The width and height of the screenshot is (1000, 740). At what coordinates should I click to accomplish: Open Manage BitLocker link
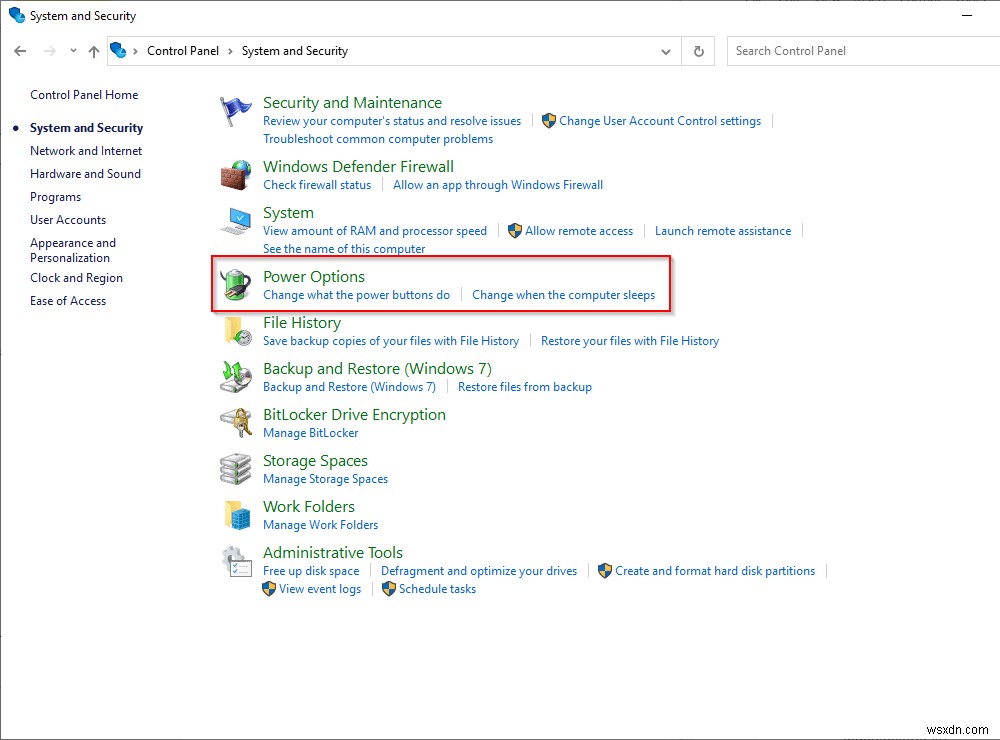[x=311, y=433]
